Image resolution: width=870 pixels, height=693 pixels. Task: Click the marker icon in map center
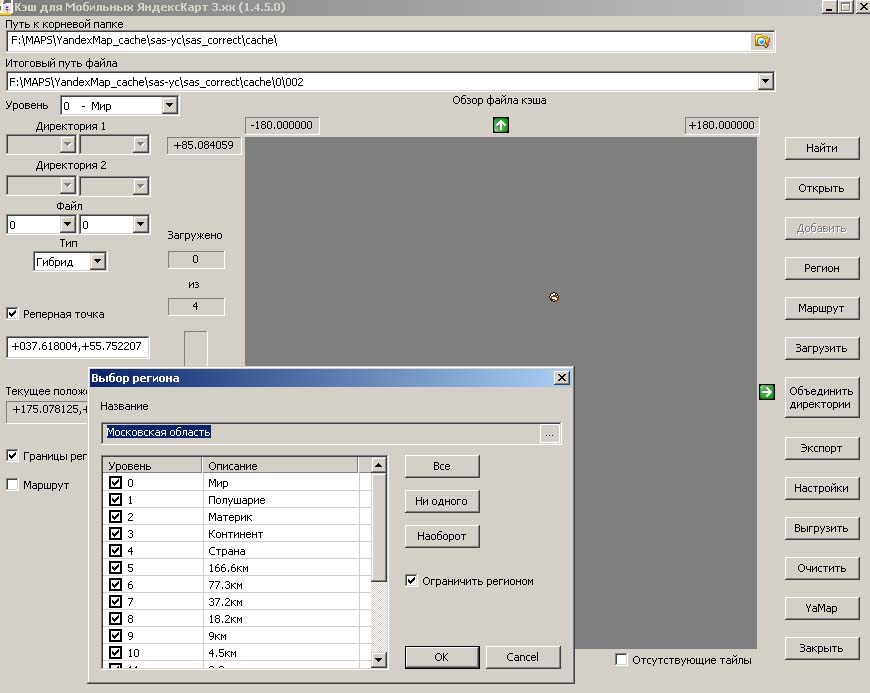(x=553, y=297)
